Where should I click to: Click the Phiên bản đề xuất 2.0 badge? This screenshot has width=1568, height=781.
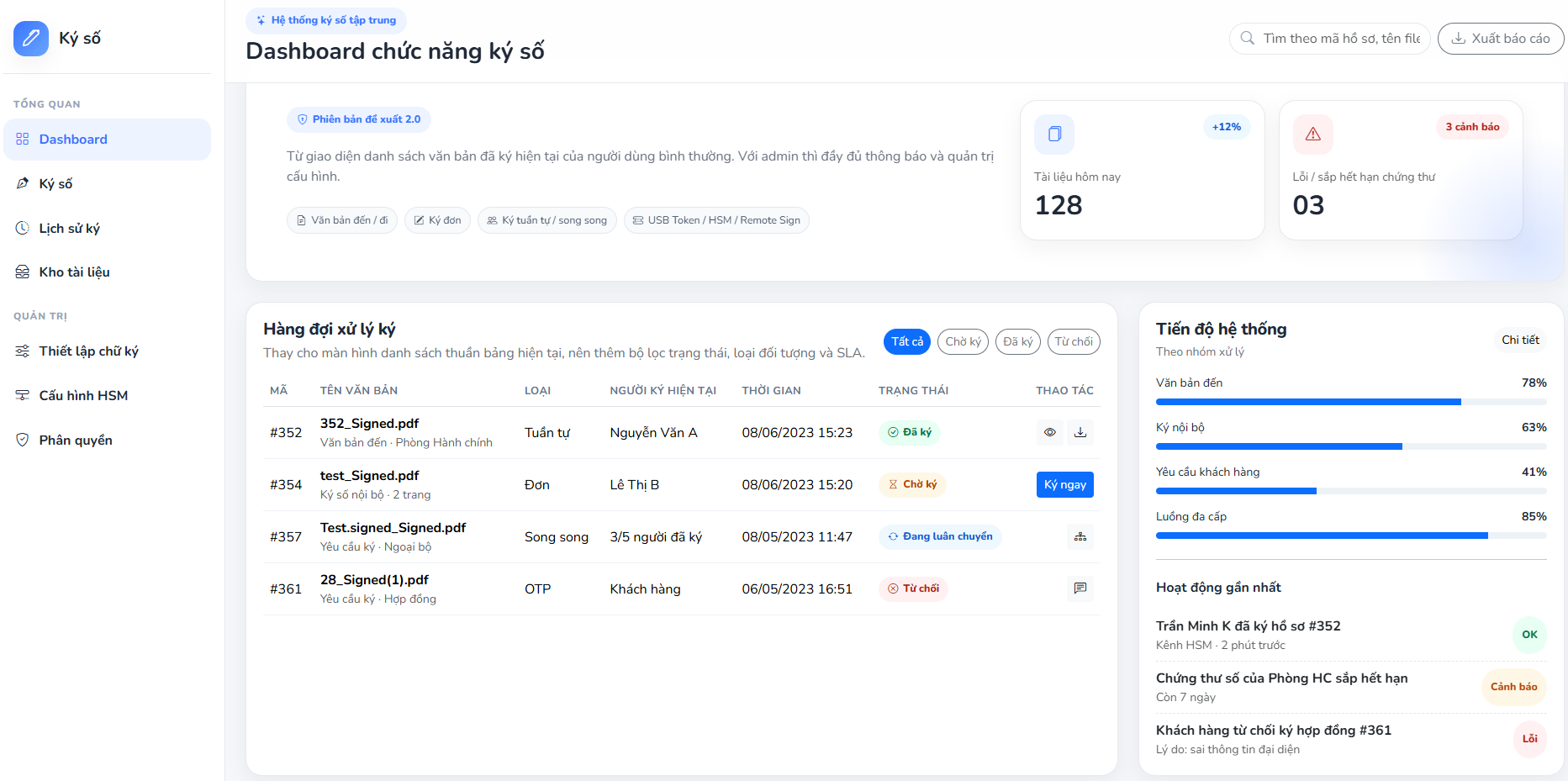(x=359, y=119)
